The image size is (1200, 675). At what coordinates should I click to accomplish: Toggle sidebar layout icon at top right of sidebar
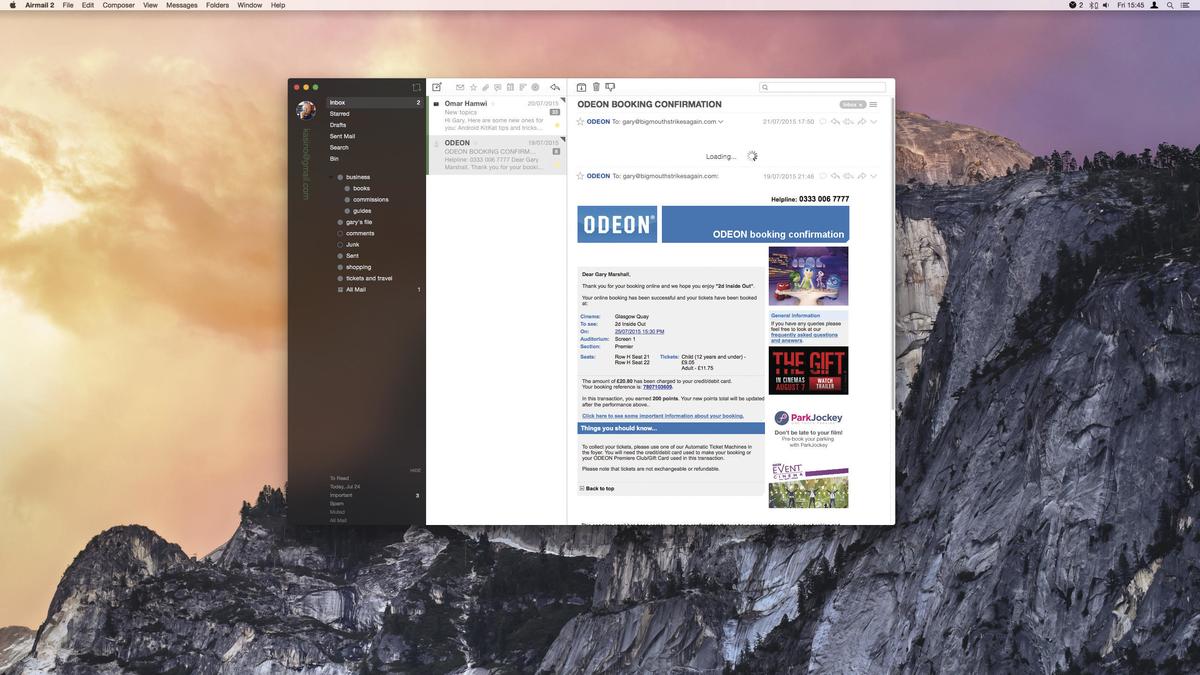click(x=417, y=88)
